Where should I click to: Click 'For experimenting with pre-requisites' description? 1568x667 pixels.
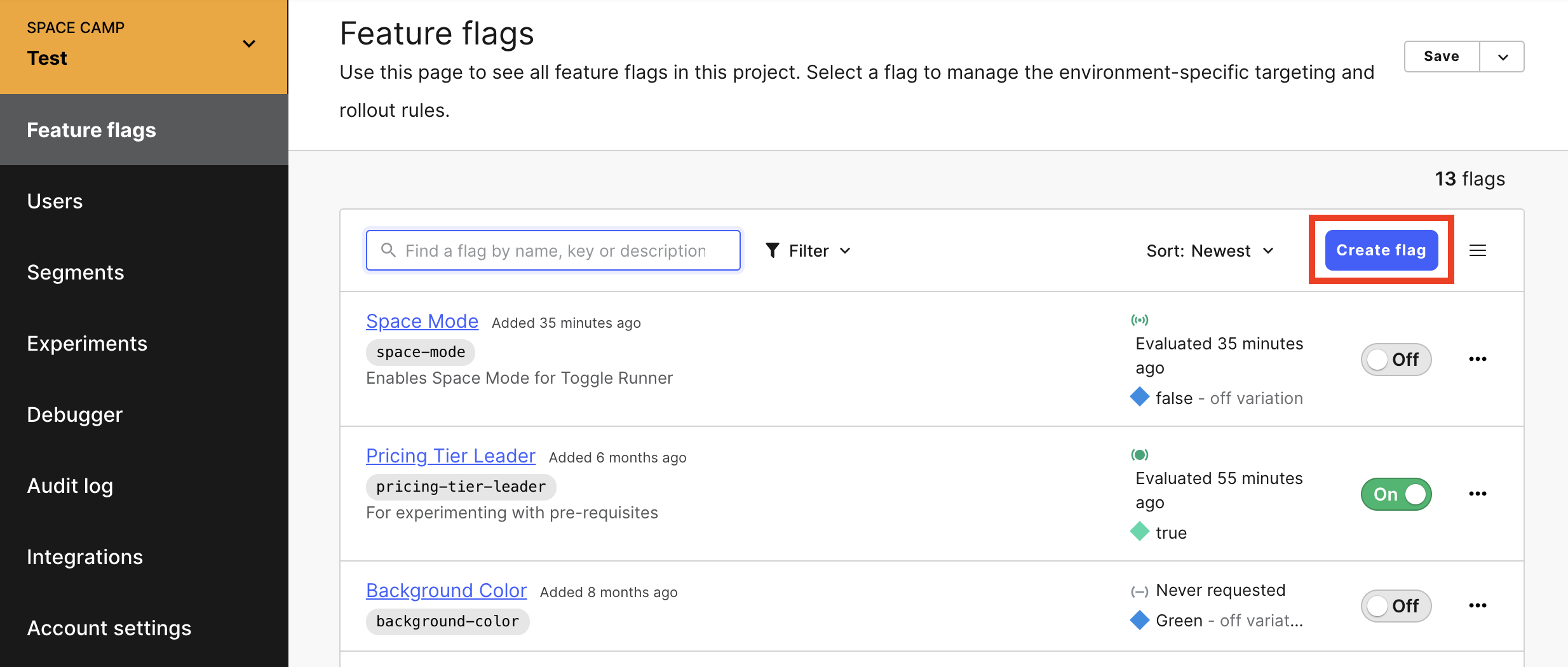512,513
